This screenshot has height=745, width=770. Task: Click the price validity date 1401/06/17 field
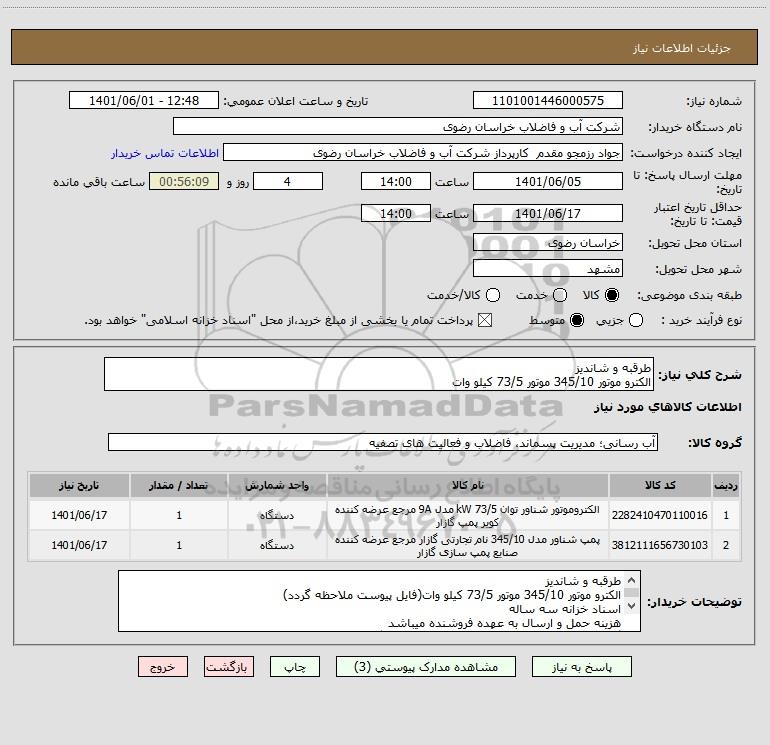click(x=548, y=213)
